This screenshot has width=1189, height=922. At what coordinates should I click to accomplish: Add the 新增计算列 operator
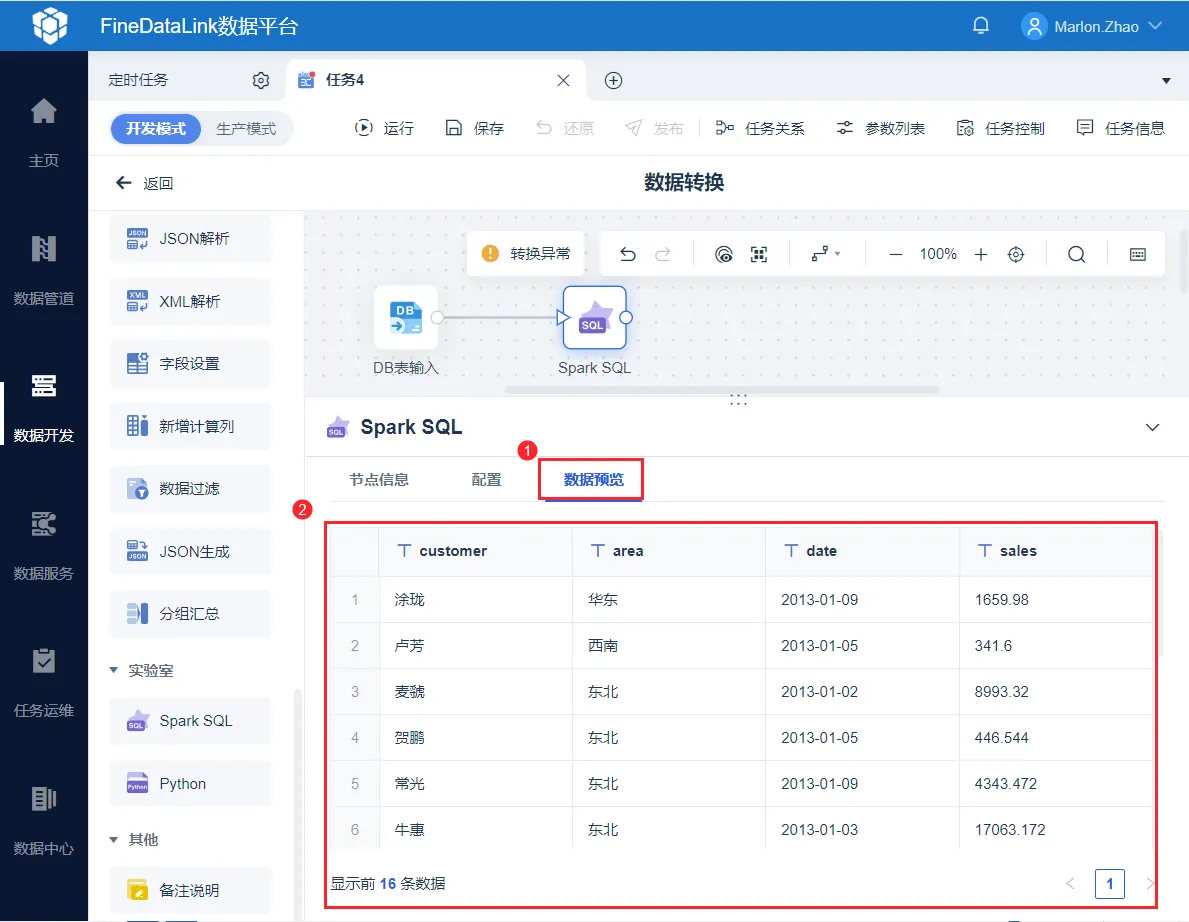[190, 426]
